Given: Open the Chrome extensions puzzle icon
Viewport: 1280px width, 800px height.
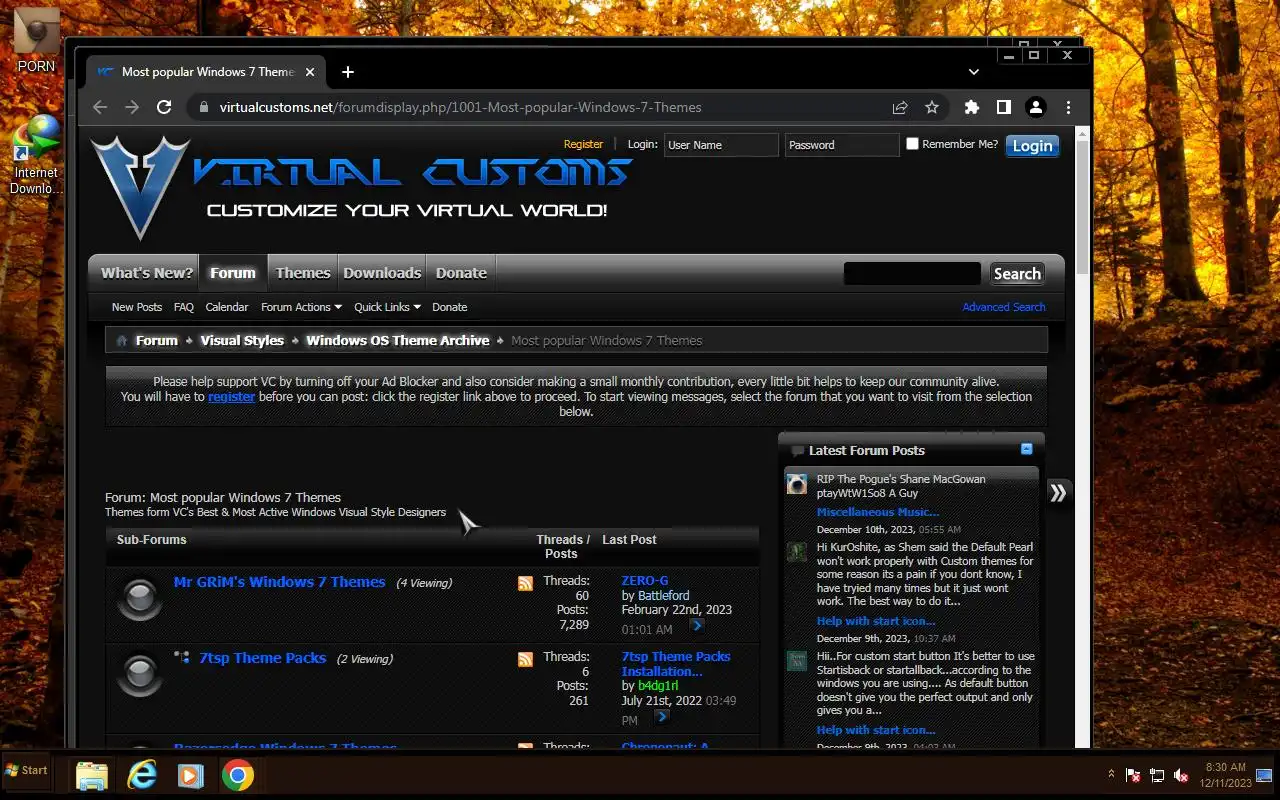Looking at the screenshot, I should point(972,107).
